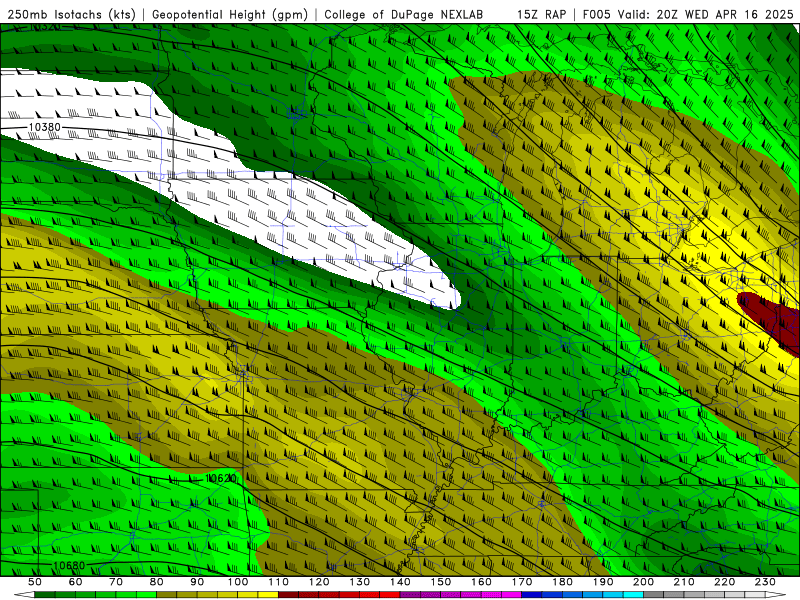This screenshot has height=600, width=800.
Task: Click the 100 tick label on colorbar
Action: click(x=238, y=582)
